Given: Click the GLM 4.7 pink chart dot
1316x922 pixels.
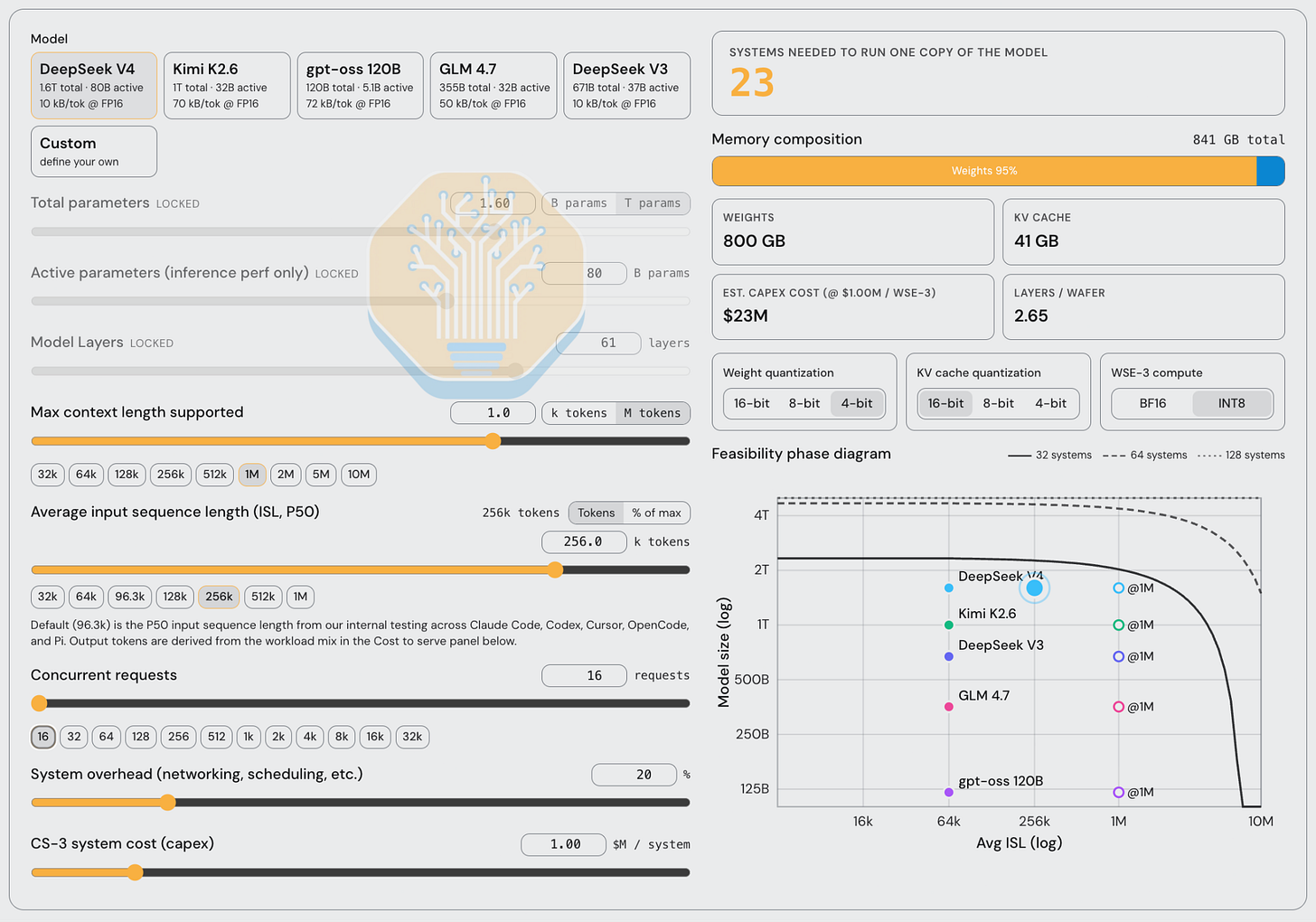Looking at the screenshot, I should (948, 707).
